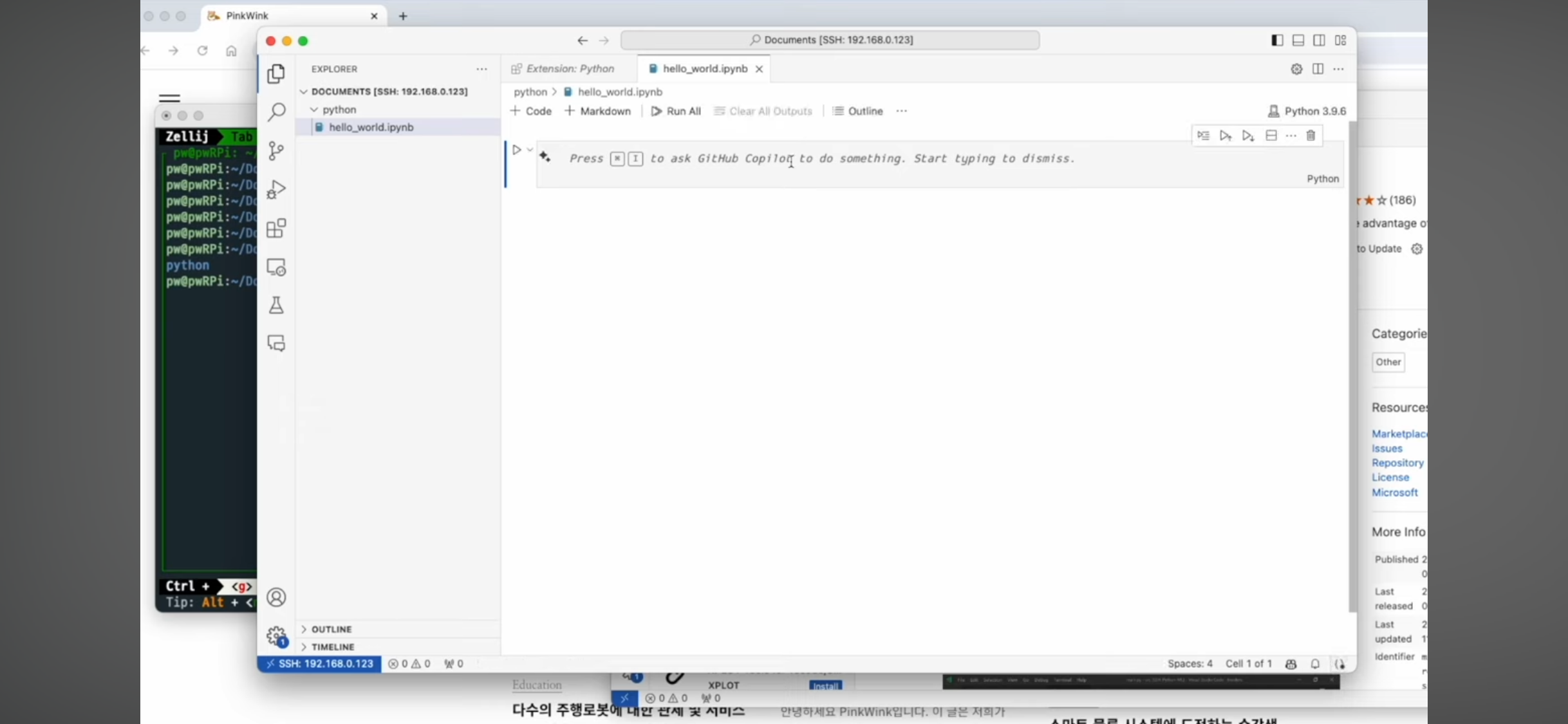Toggle the bottom panel layout button
This screenshot has height=724, width=1568.
1298,41
